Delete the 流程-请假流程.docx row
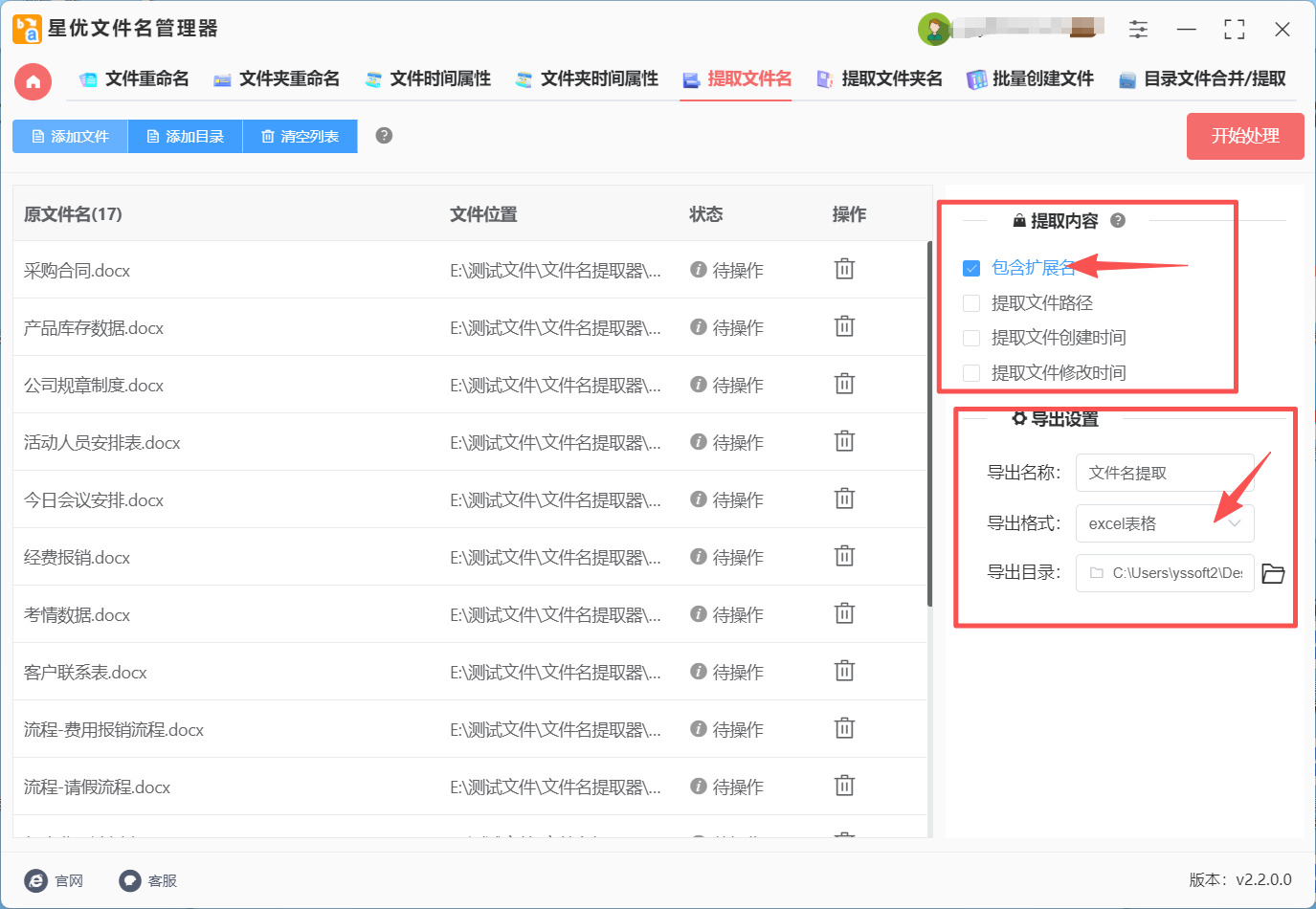The height and width of the screenshot is (909, 1316). pos(844,786)
